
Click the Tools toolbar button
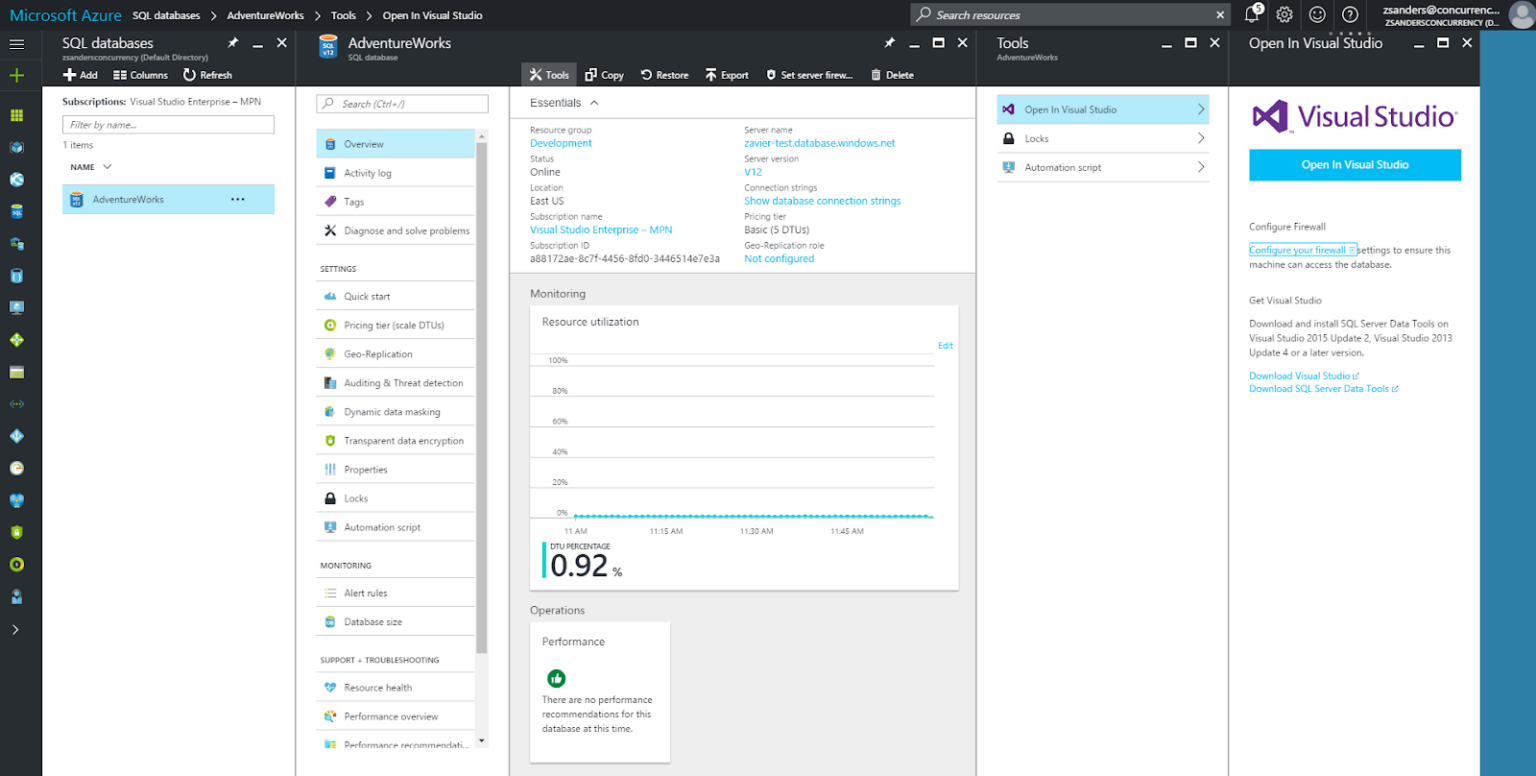[x=549, y=75]
